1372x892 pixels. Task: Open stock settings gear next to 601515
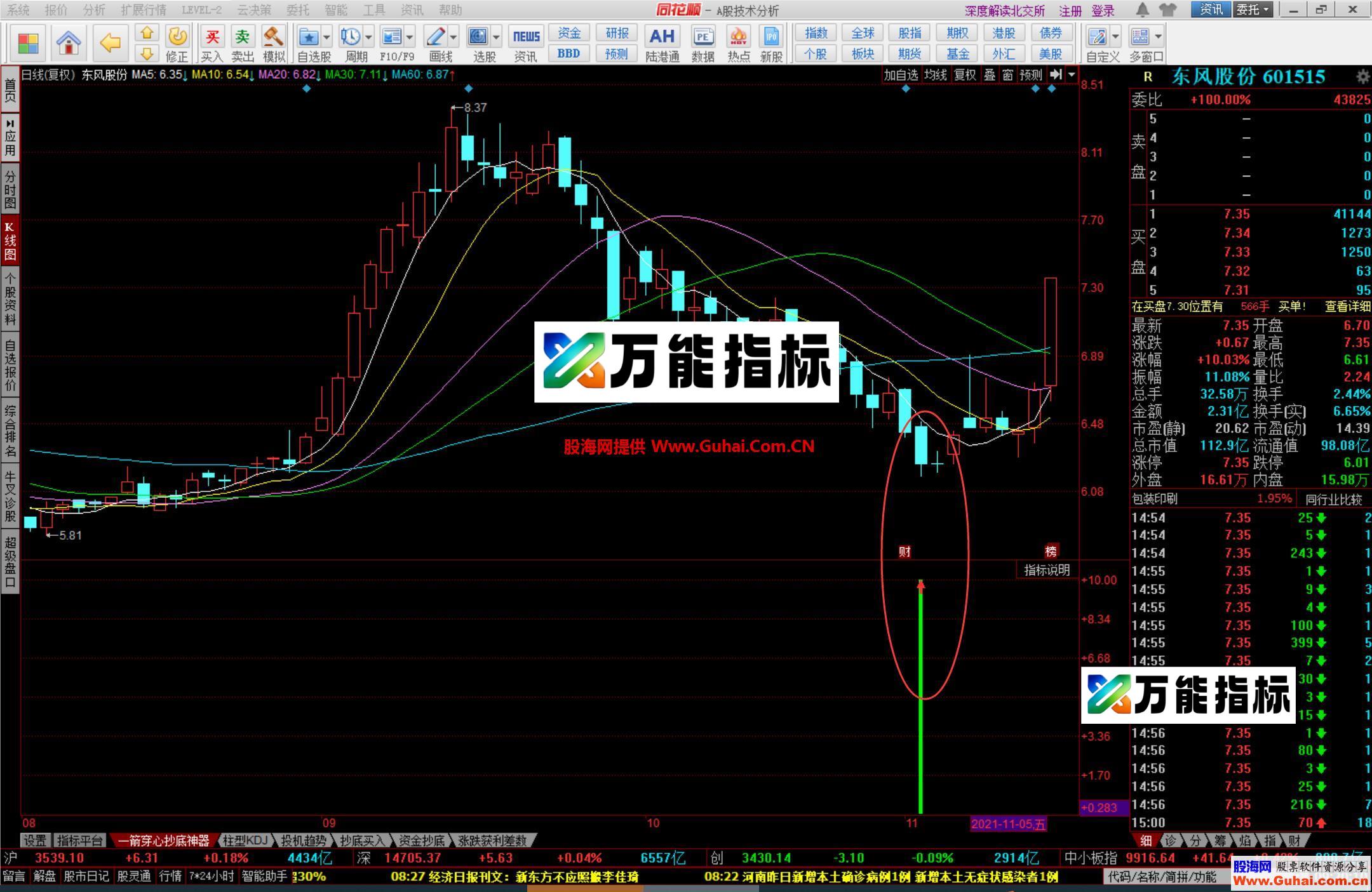(x=1362, y=77)
